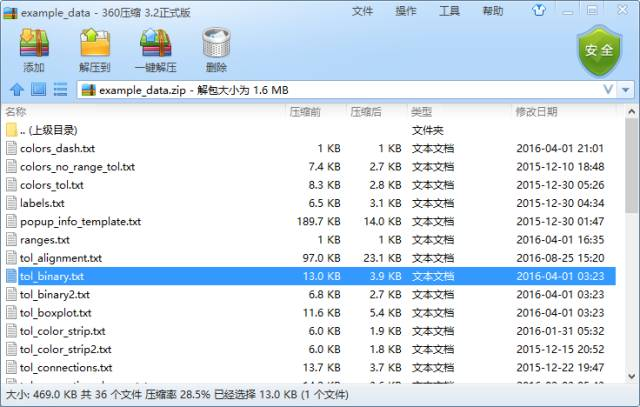The width and height of the screenshot is (640, 407).
Task: Click file icon of tol_boxplot.txt
Action: pos(12,313)
